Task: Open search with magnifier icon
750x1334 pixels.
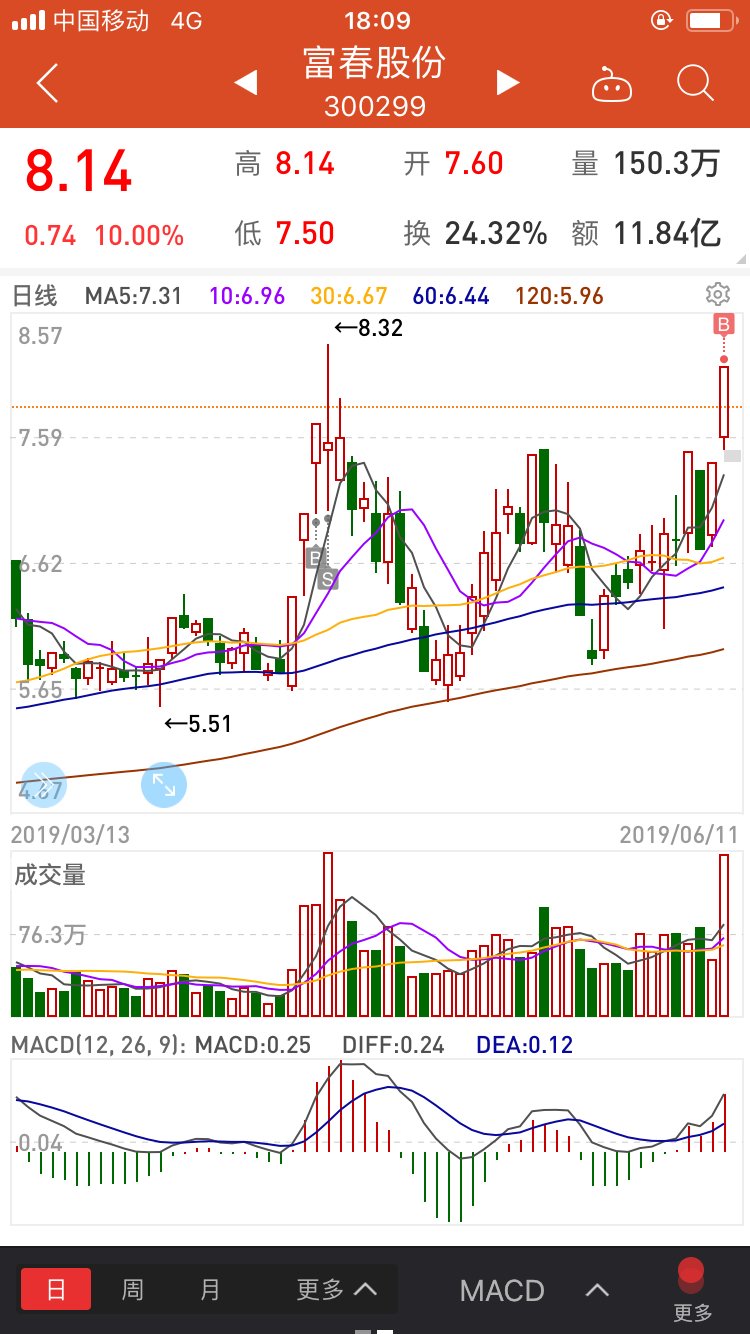Action: (695, 83)
